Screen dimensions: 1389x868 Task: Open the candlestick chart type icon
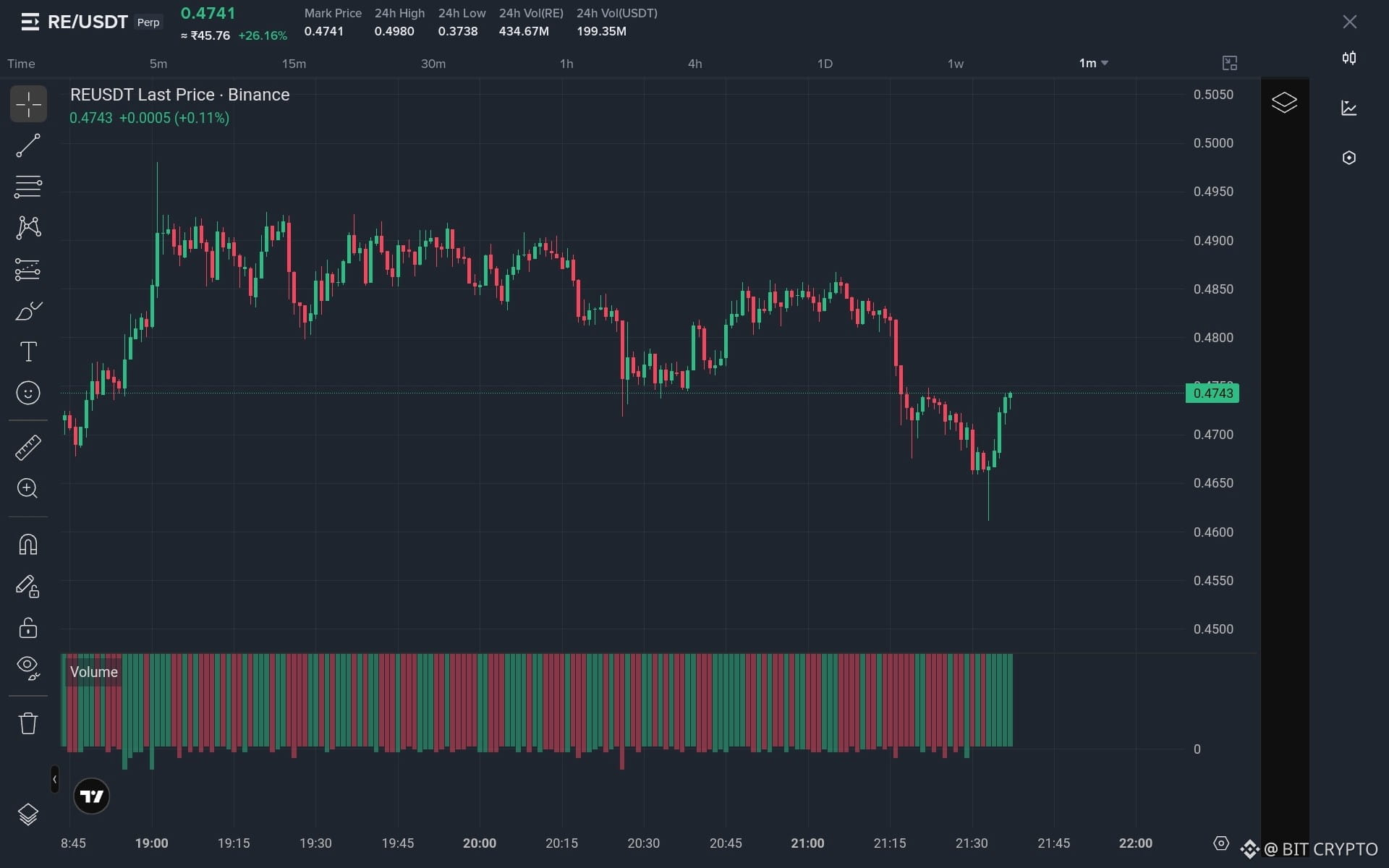click(x=1349, y=59)
